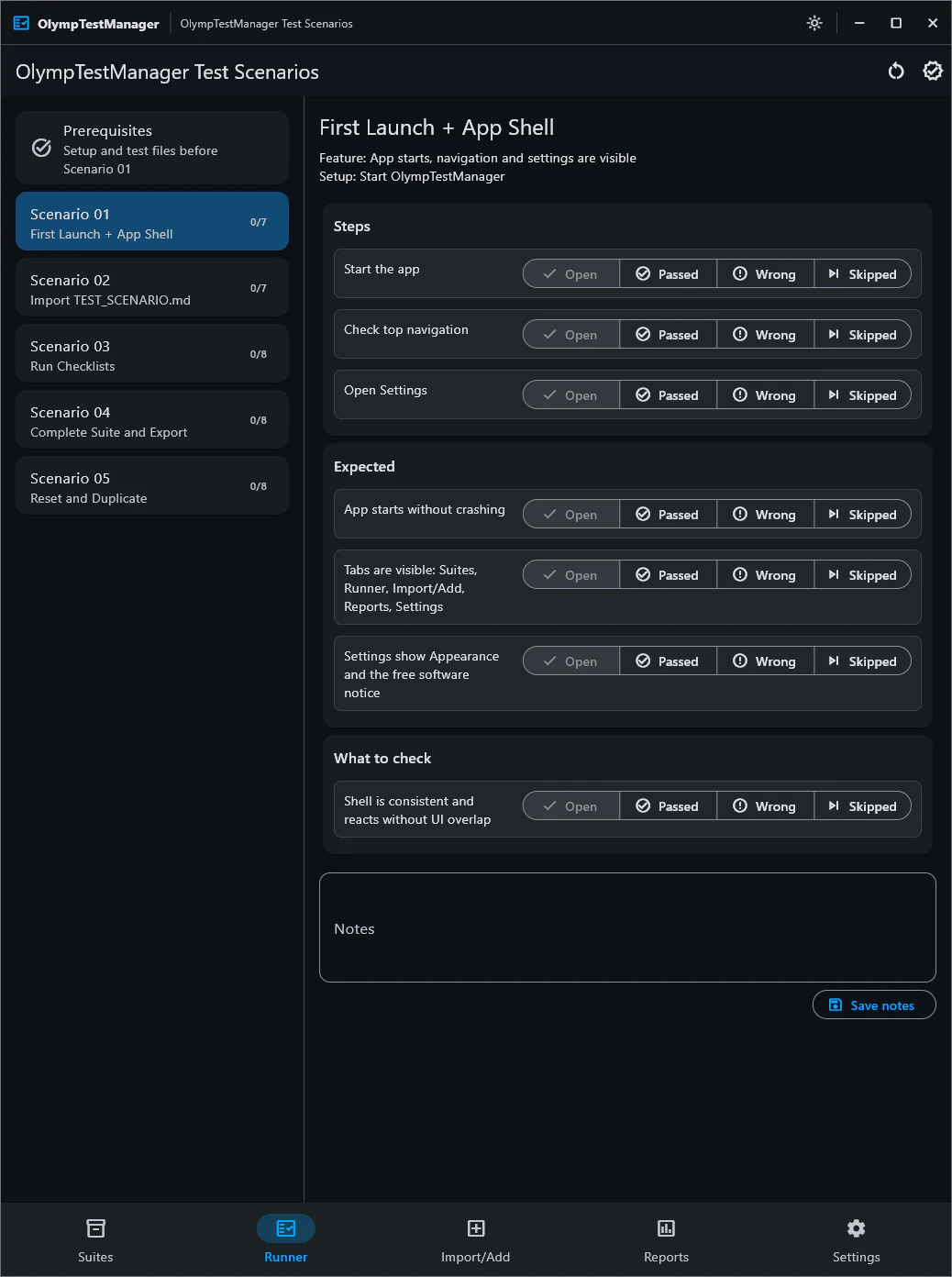This screenshot has width=952, height=1277.
Task: Click the 'Expected' section heading
Action: click(x=364, y=466)
